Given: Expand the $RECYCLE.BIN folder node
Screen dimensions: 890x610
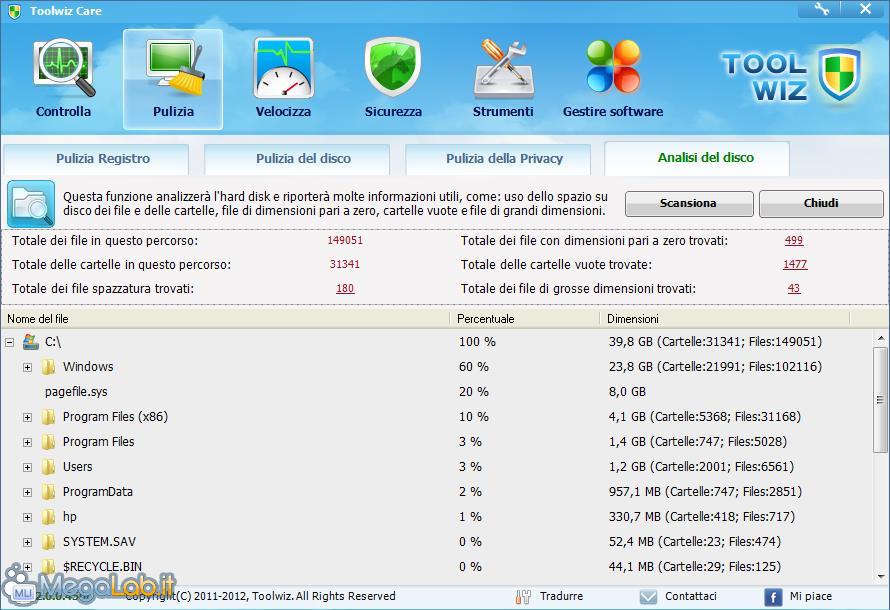Looking at the screenshot, I should 27,567.
